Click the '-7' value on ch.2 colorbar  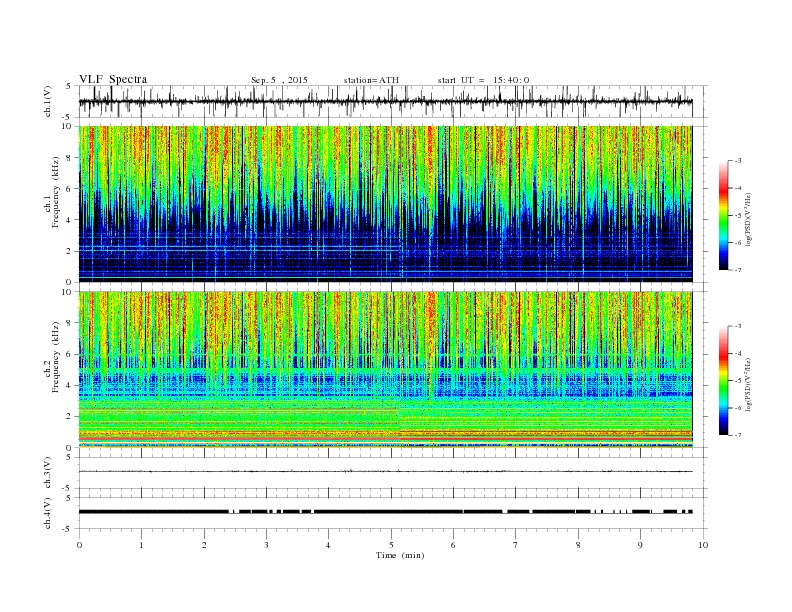738,435
